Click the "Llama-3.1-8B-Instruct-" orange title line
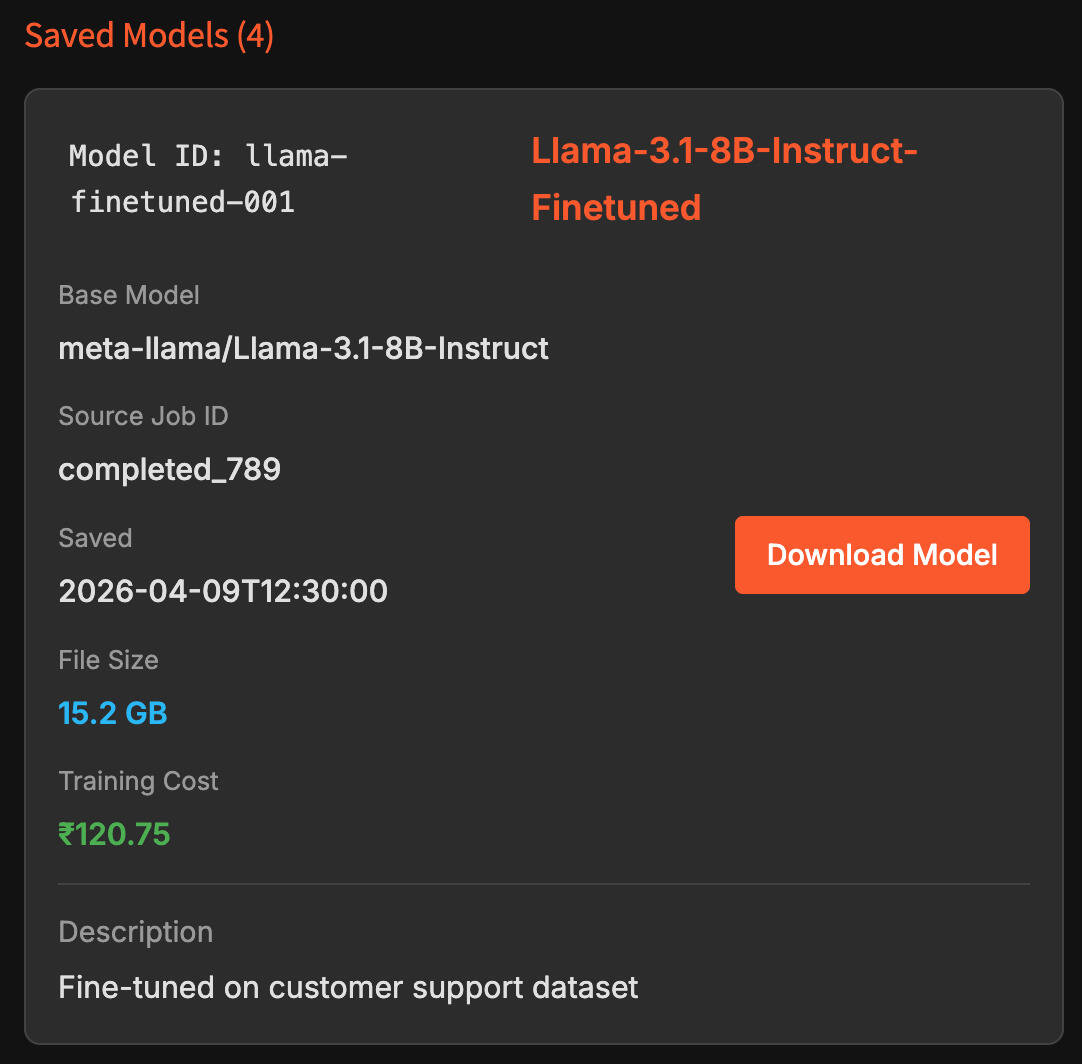This screenshot has height=1064, width=1082. pos(724,152)
